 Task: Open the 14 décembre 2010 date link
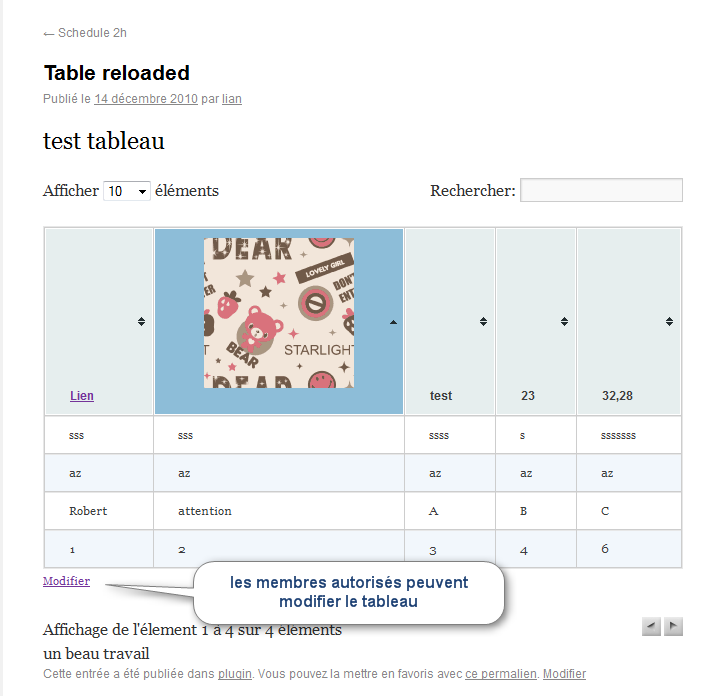point(146,99)
